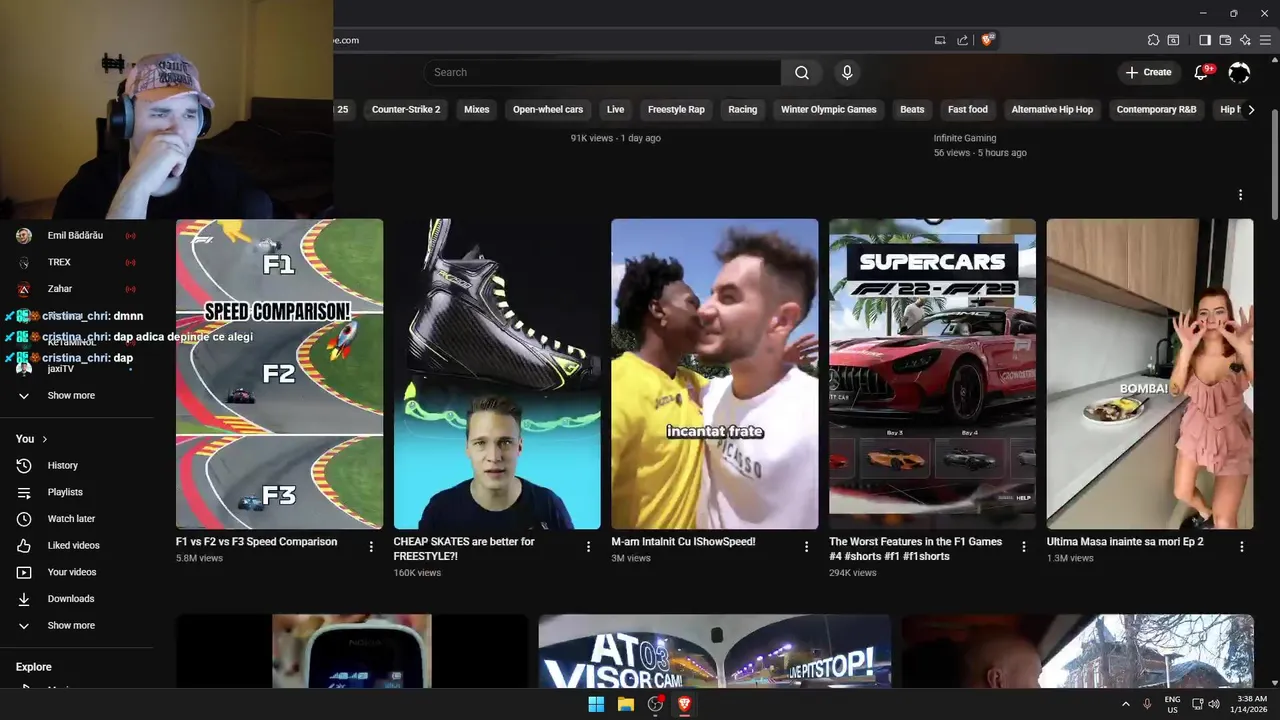Open Emil Bădărău channel subscription
This screenshot has width=1280, height=720.
pyautogui.click(x=77, y=235)
